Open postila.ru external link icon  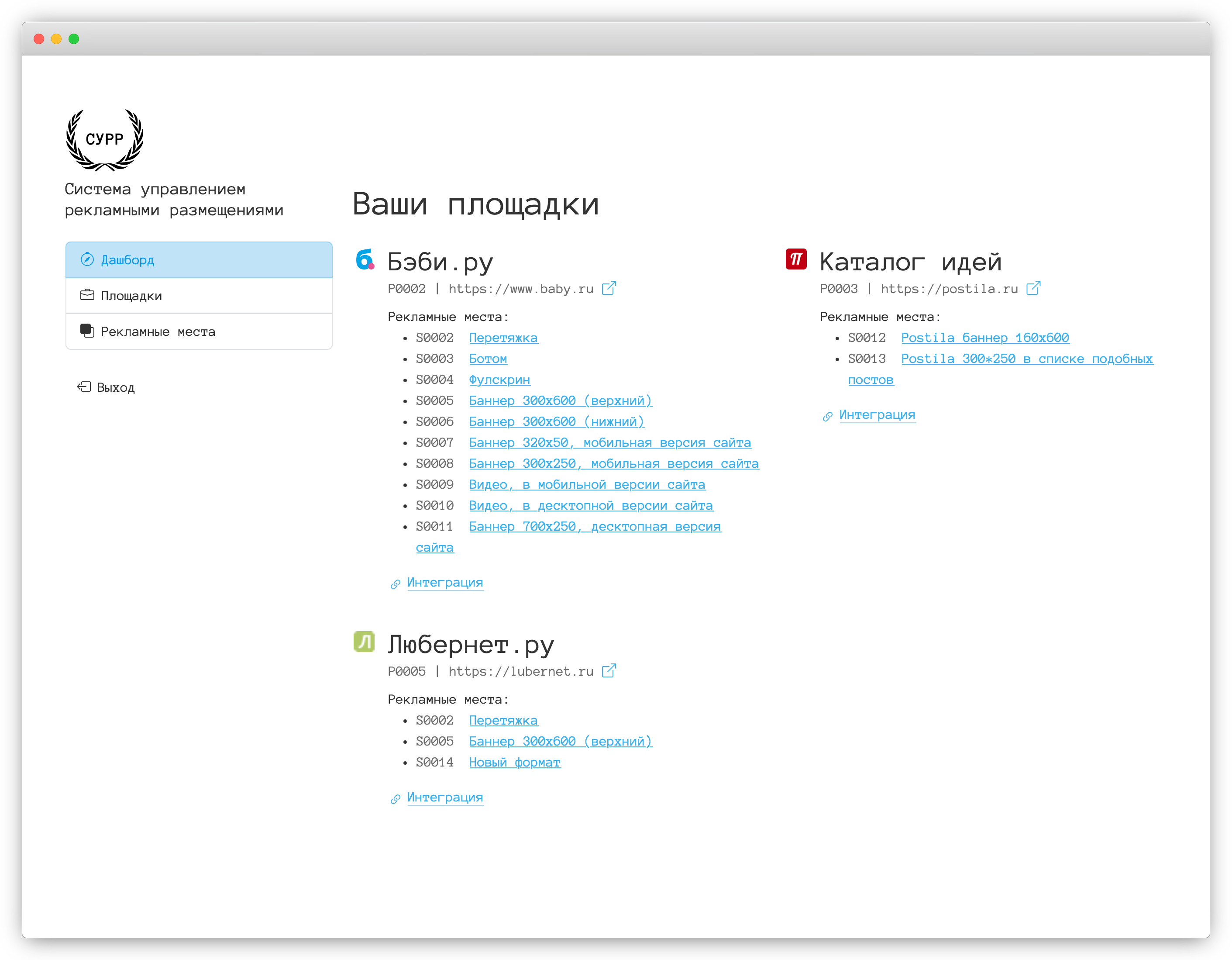[1033, 288]
